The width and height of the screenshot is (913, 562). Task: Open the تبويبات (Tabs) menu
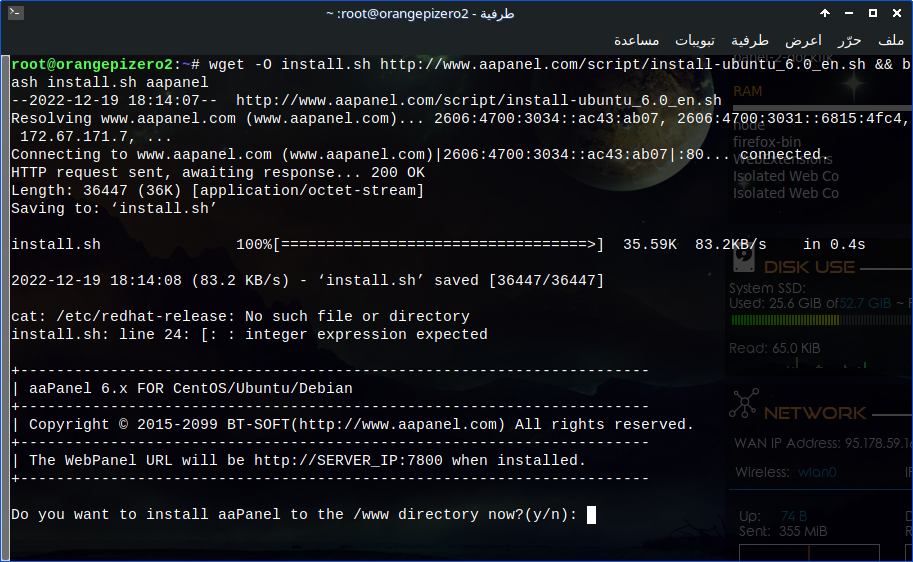694,40
